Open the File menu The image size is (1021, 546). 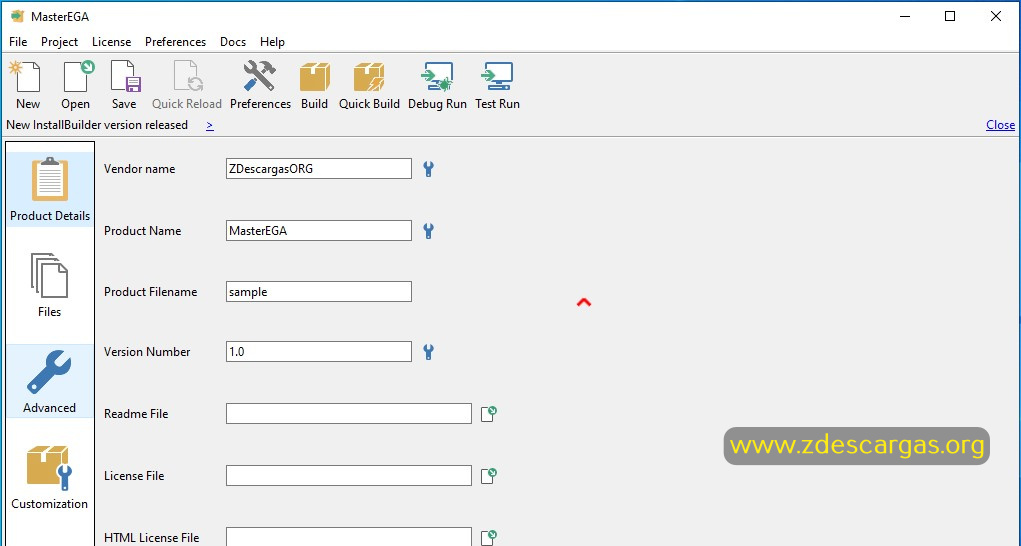(18, 42)
